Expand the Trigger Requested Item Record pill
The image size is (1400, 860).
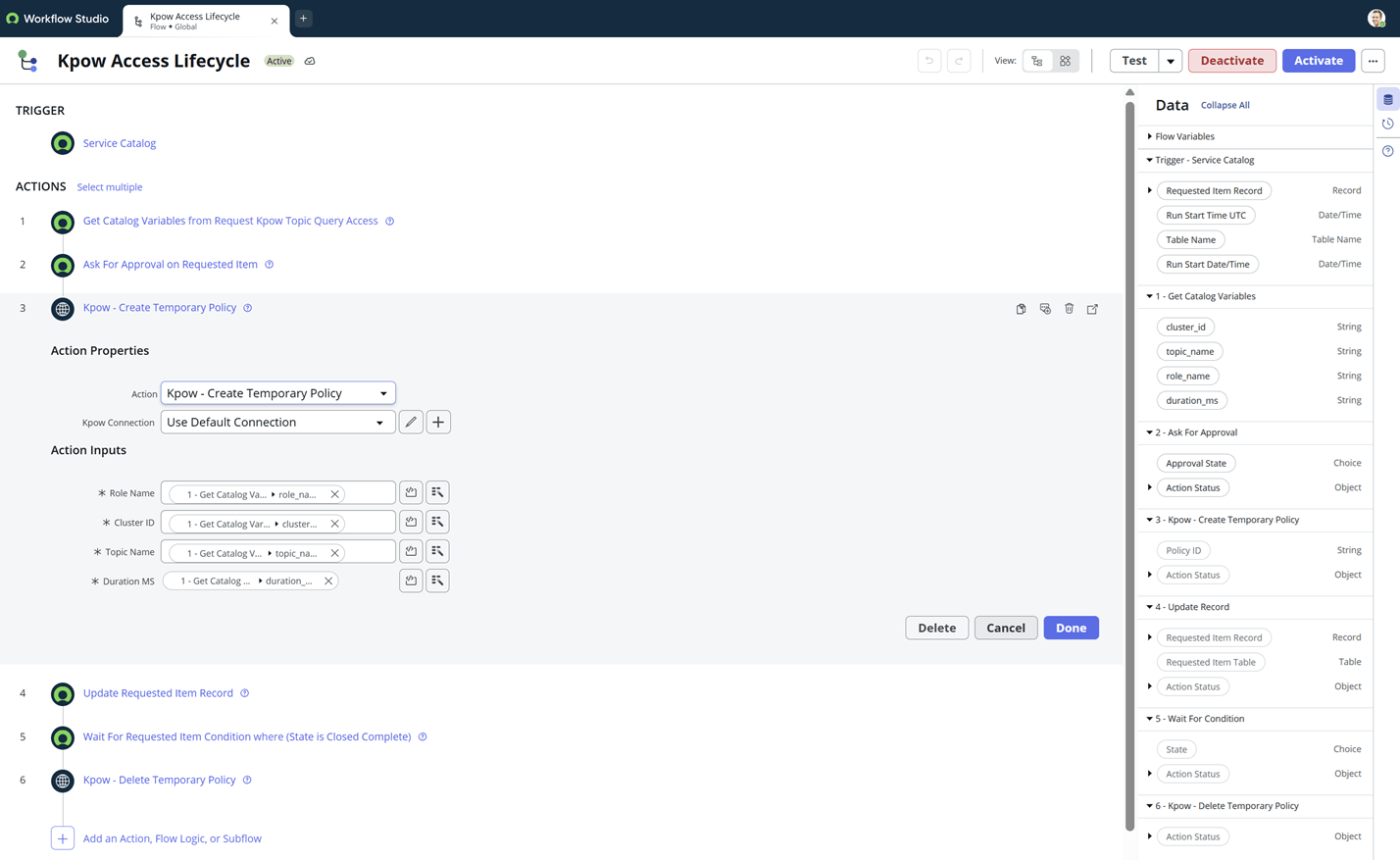click(1150, 190)
